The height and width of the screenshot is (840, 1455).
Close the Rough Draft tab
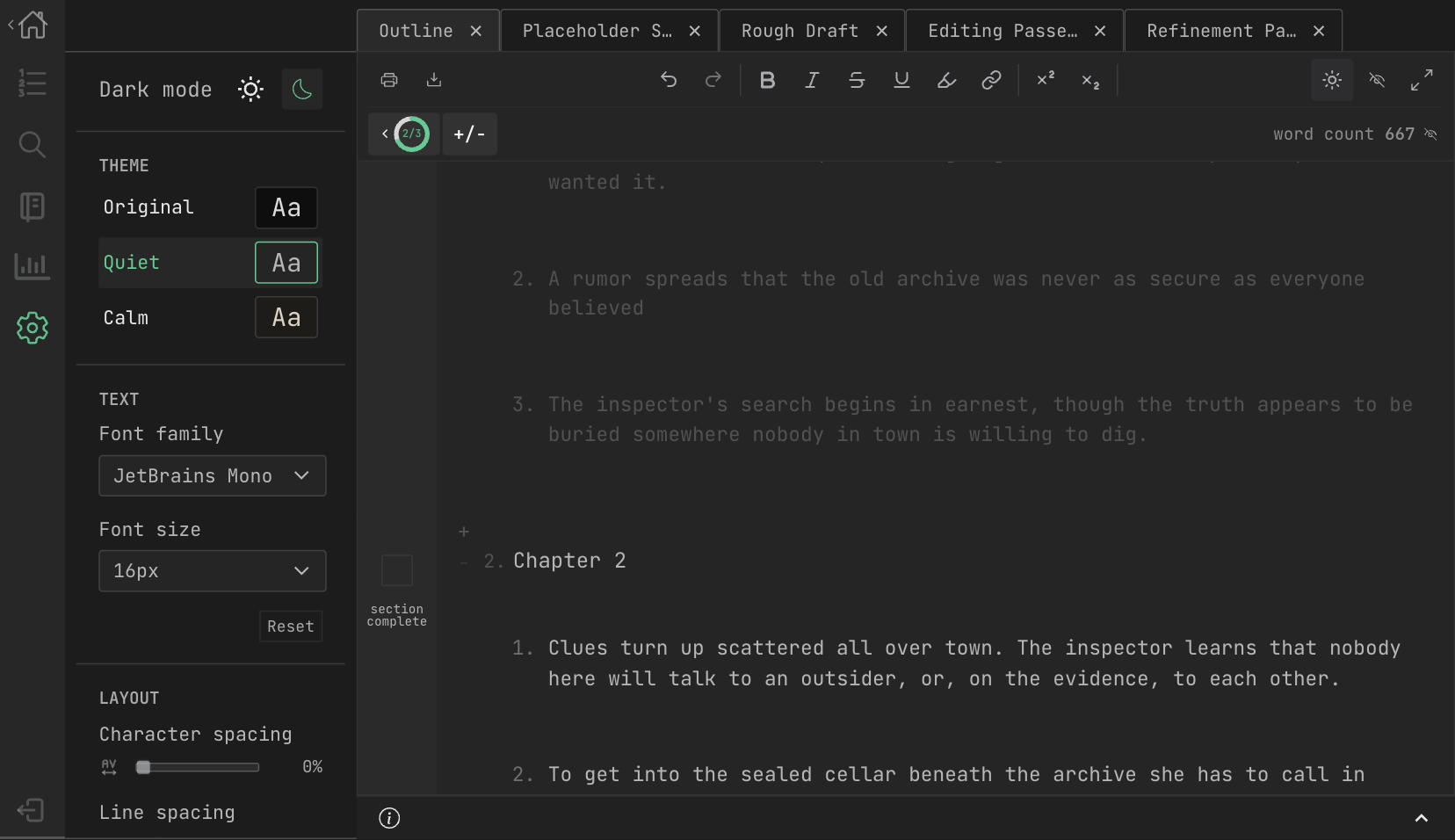click(882, 31)
